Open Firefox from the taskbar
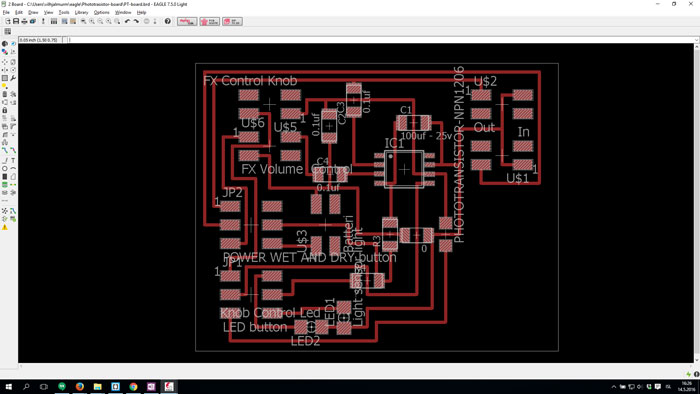The image size is (700, 394). pyautogui.click(x=79, y=386)
